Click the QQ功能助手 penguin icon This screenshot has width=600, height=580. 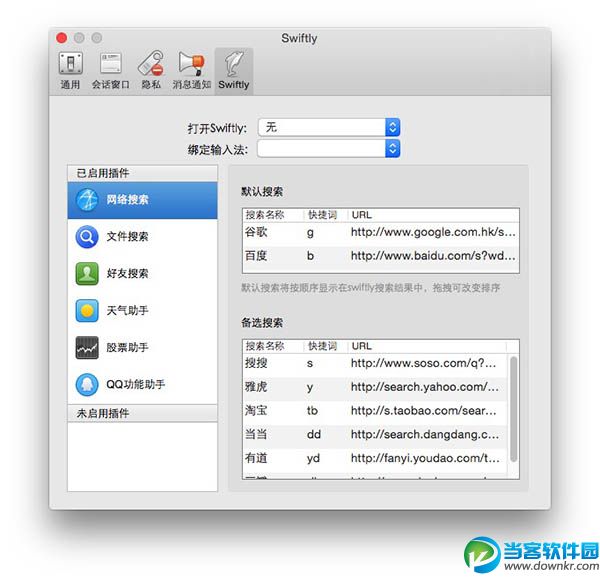click(x=87, y=384)
